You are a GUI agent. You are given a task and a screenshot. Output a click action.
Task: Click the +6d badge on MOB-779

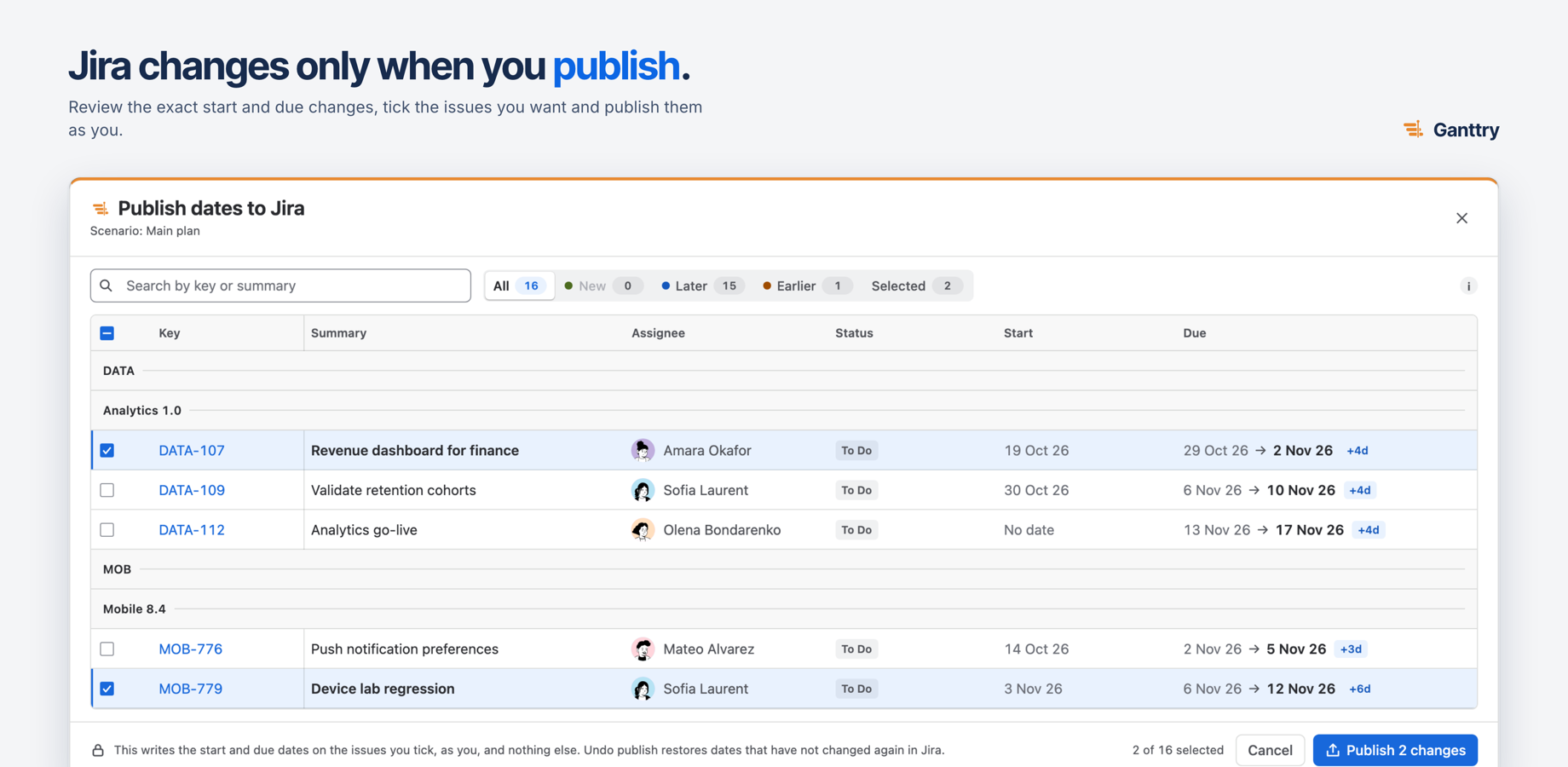[1360, 689]
